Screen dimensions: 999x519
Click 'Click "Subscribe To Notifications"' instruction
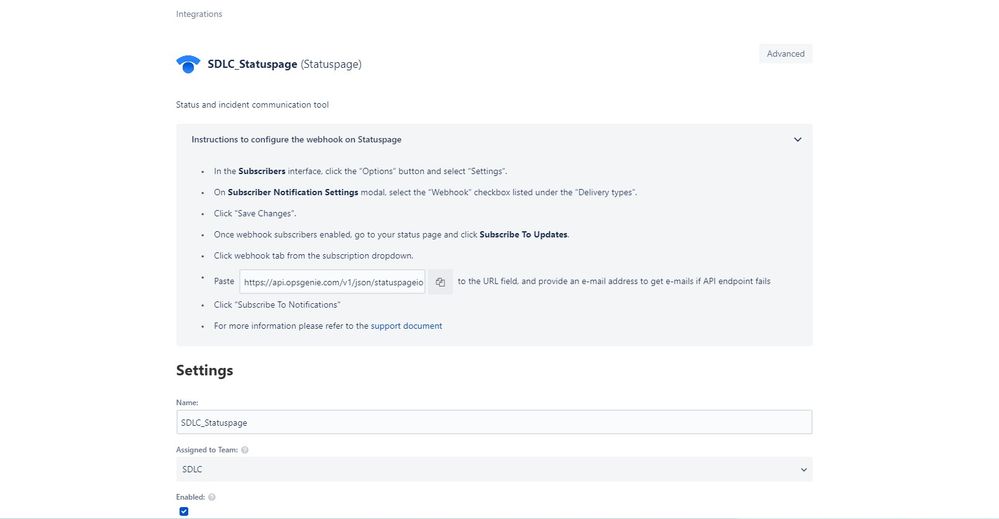coord(277,304)
